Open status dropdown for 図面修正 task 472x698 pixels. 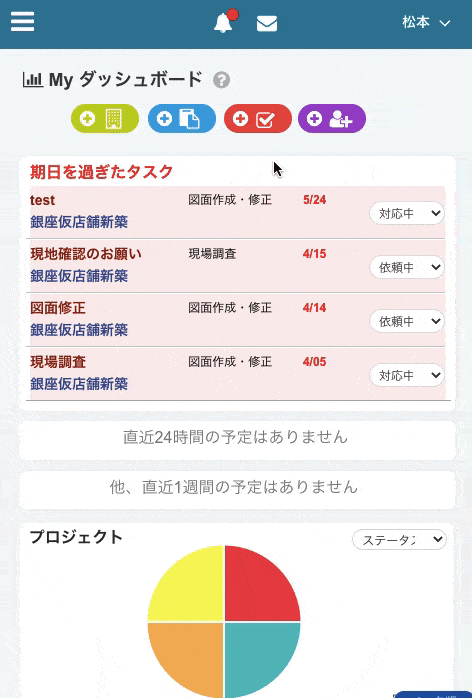click(x=407, y=321)
